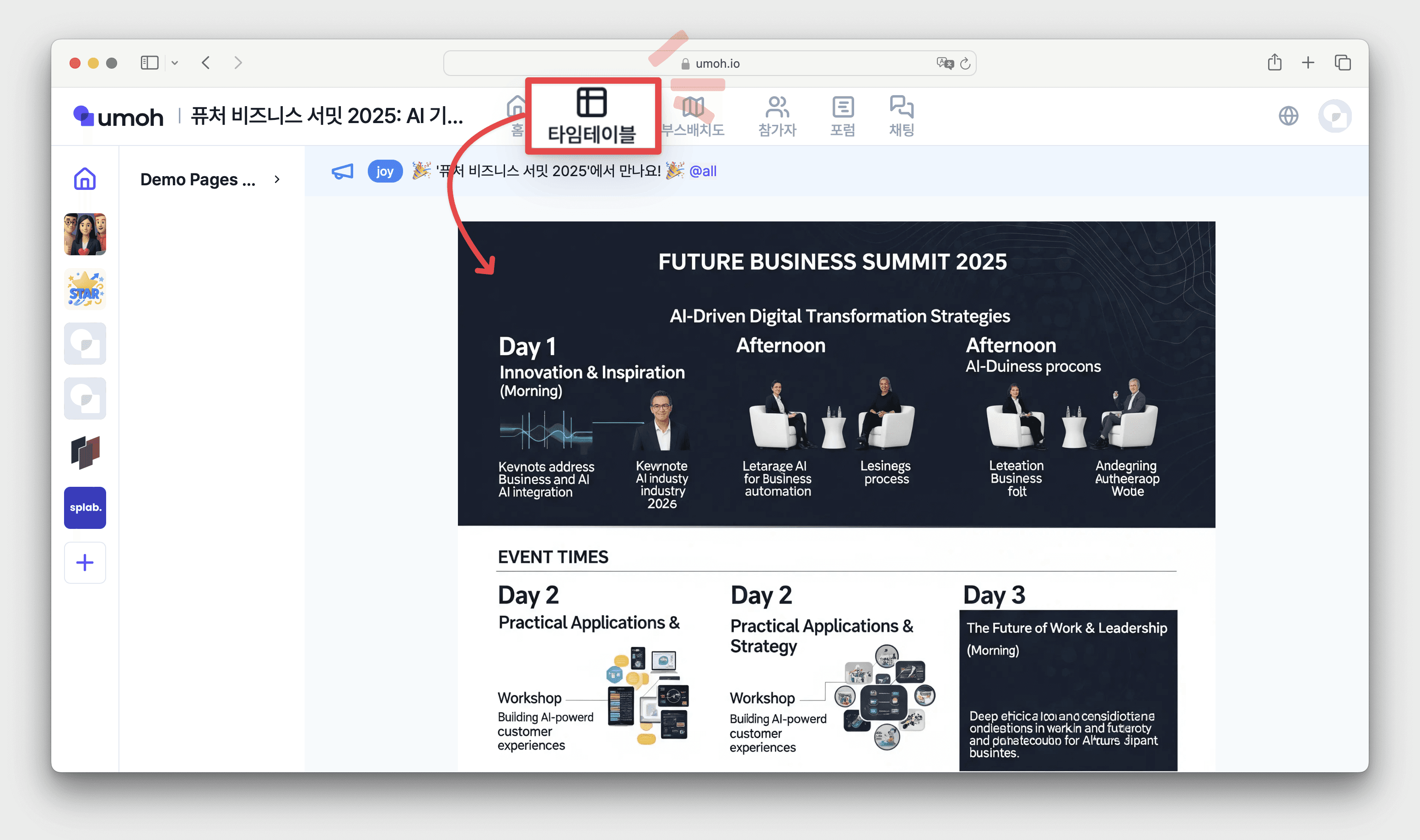
Task: Open the 참가자 participants tab
Action: pyautogui.click(x=777, y=116)
